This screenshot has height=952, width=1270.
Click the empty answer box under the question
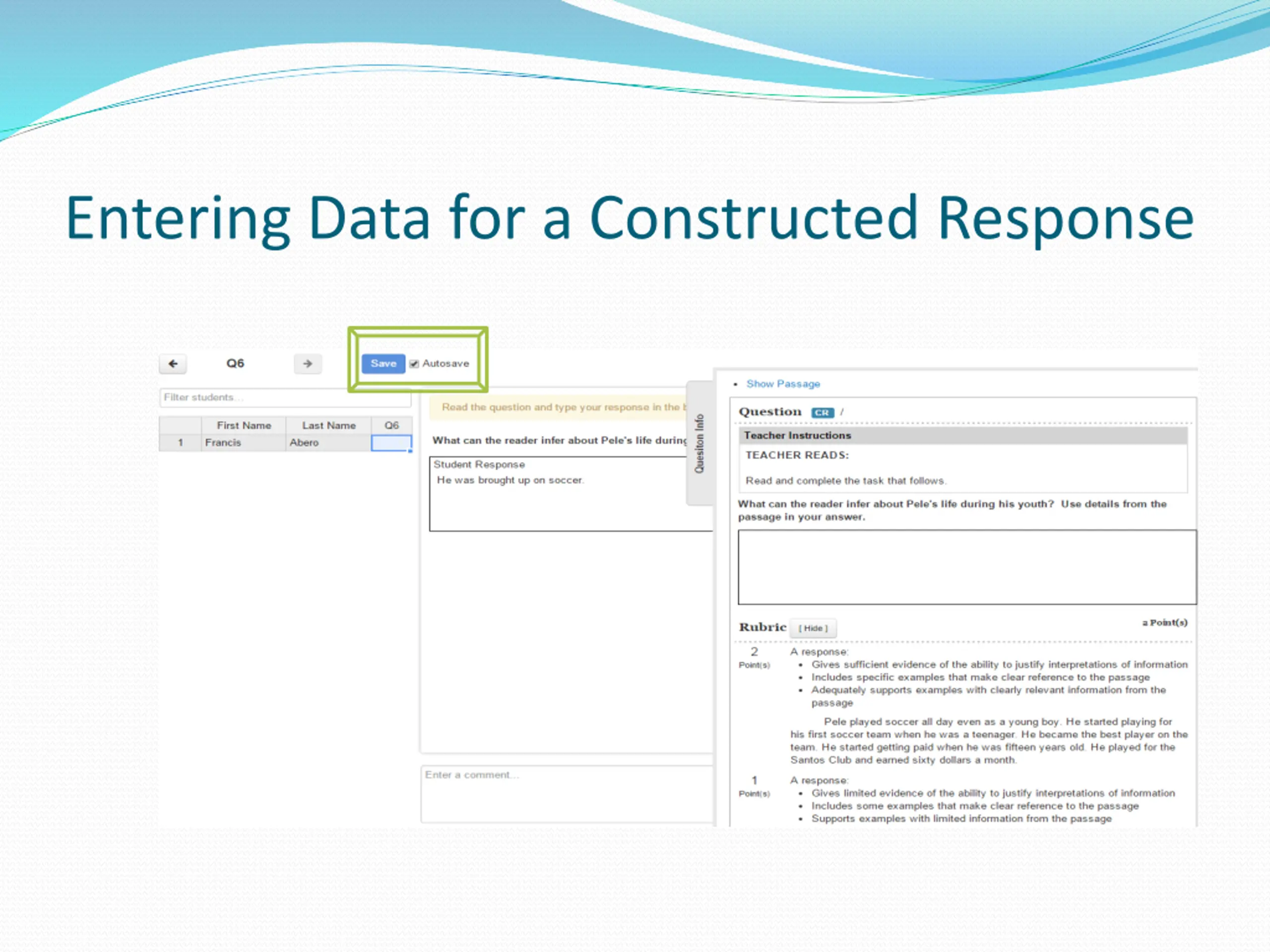pos(967,568)
